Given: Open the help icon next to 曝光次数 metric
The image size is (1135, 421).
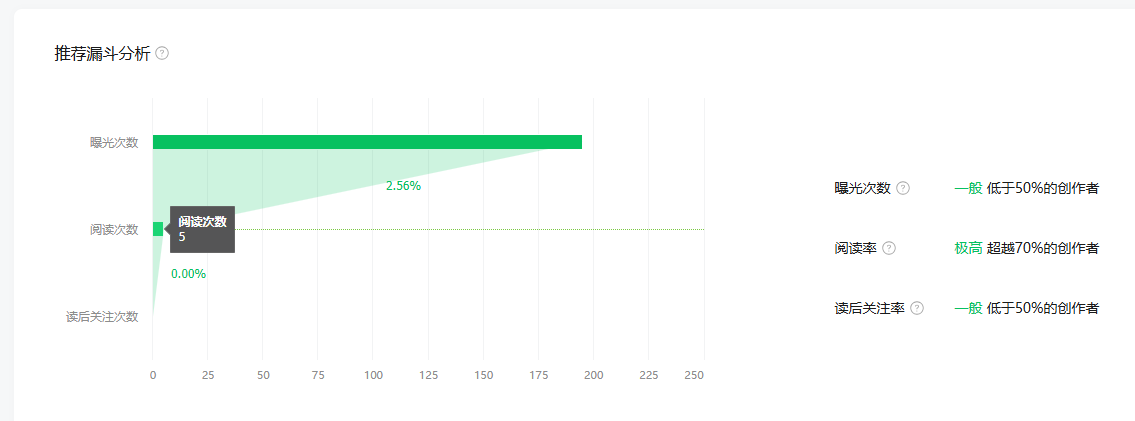Looking at the screenshot, I should [x=903, y=188].
